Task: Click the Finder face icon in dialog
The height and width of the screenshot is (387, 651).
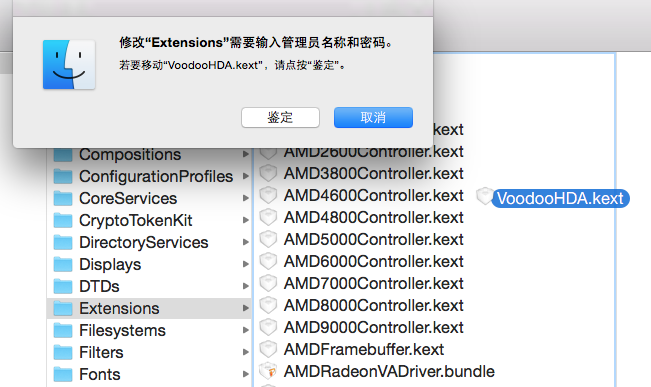Action: 69,64
